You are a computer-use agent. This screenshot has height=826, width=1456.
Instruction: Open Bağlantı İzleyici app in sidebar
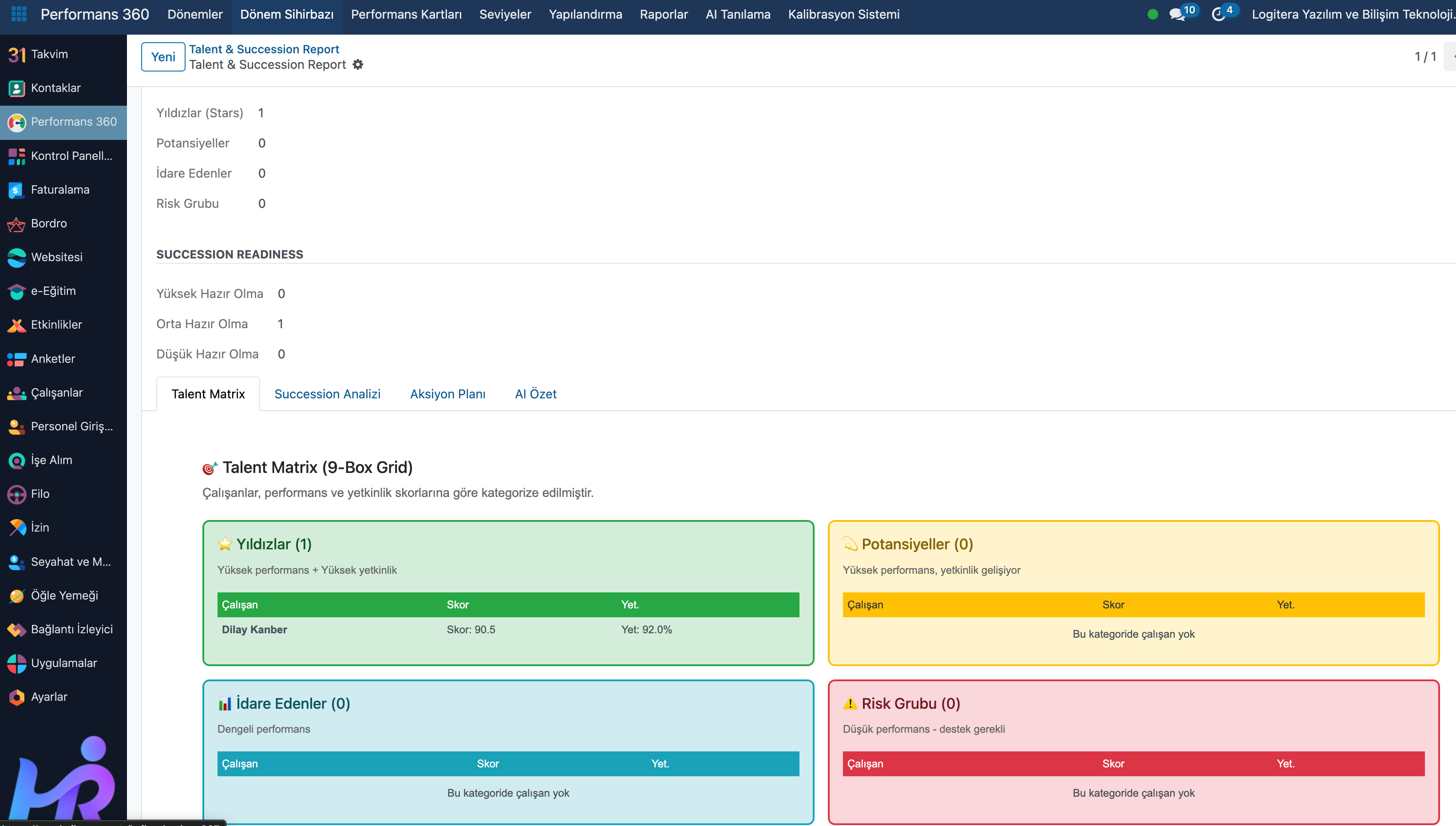tap(63, 629)
